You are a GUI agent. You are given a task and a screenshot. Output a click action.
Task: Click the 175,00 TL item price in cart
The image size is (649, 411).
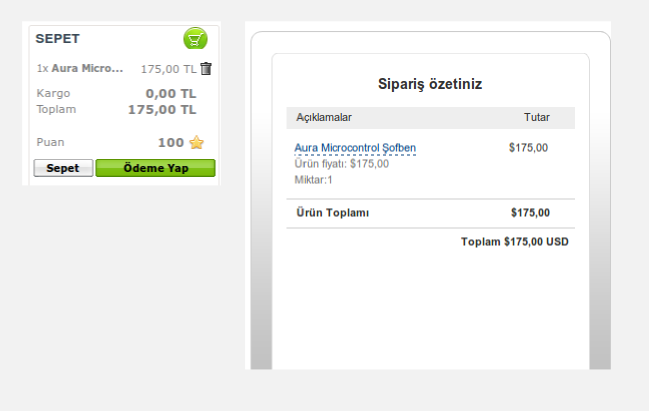168,69
